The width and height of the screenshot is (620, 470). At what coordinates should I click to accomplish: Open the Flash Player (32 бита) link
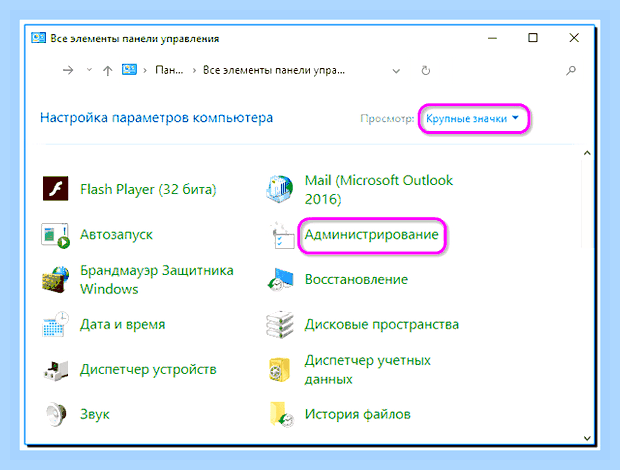(148, 189)
